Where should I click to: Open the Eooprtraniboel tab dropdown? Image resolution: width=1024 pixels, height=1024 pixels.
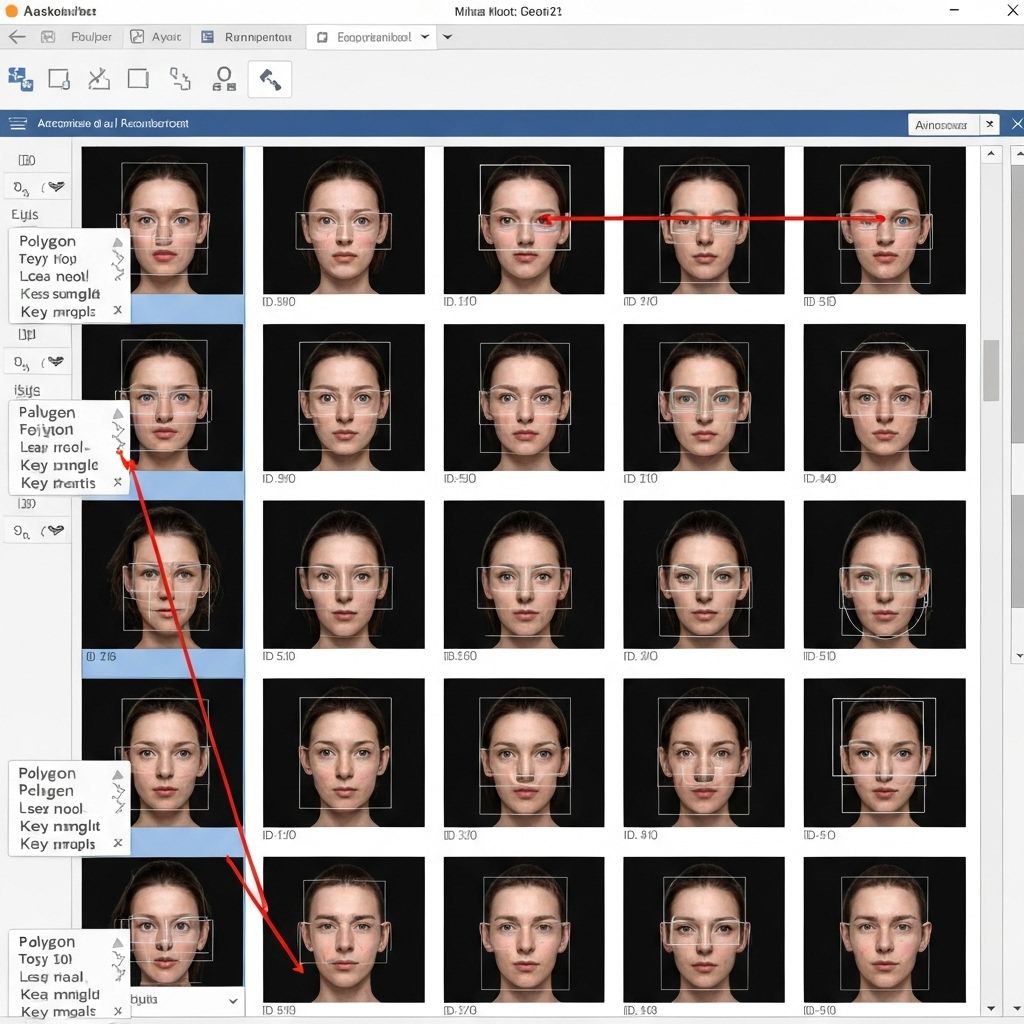coord(426,37)
